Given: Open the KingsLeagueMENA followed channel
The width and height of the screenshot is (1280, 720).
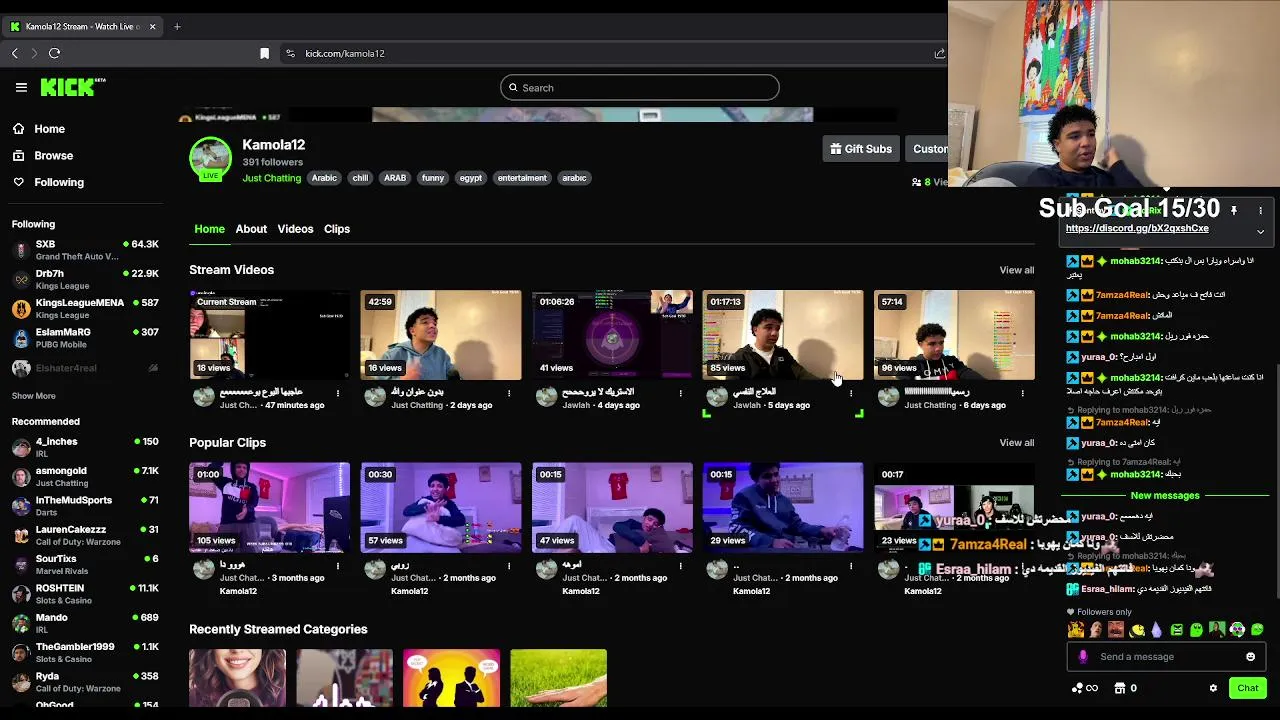Looking at the screenshot, I should tap(85, 308).
